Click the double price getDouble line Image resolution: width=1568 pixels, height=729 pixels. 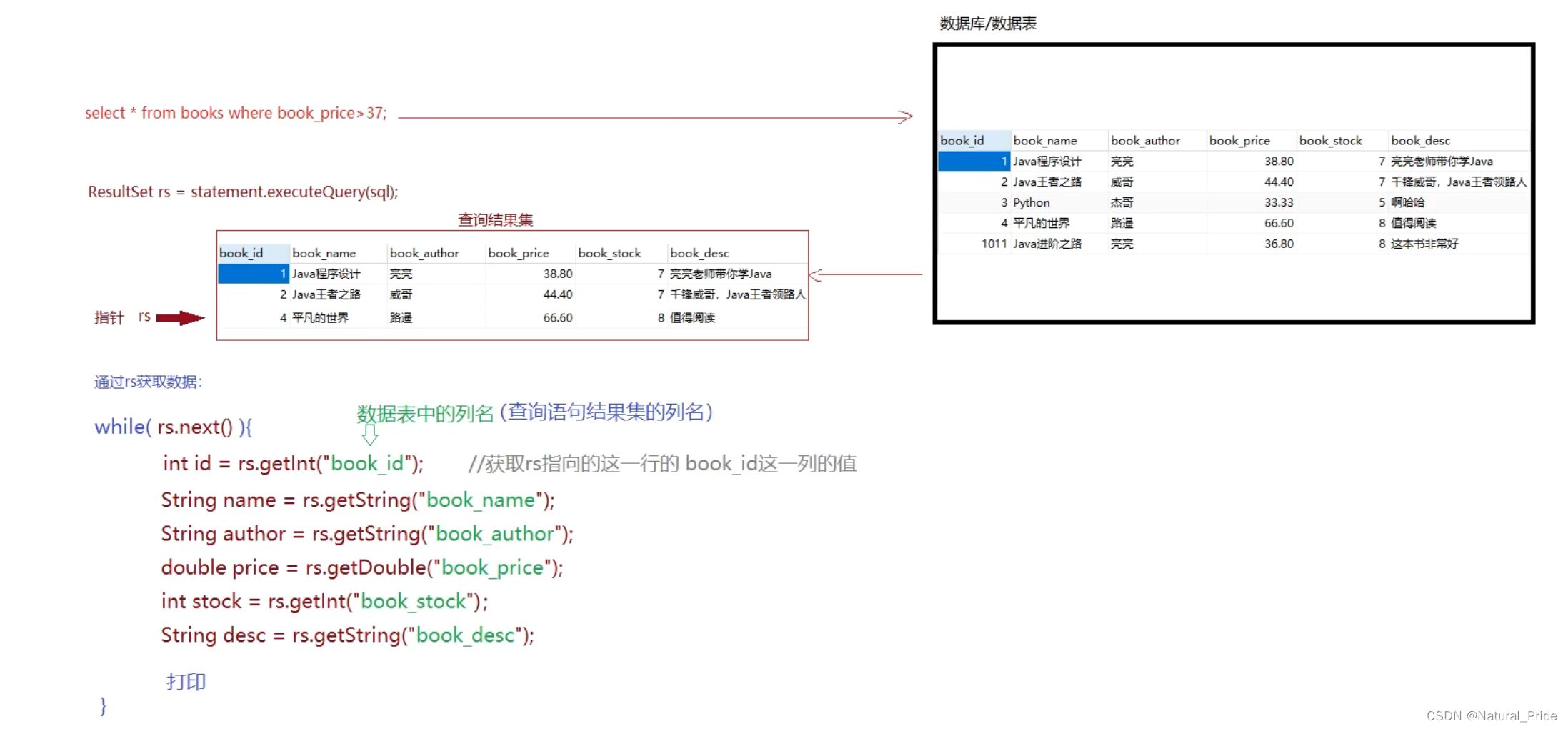362,567
